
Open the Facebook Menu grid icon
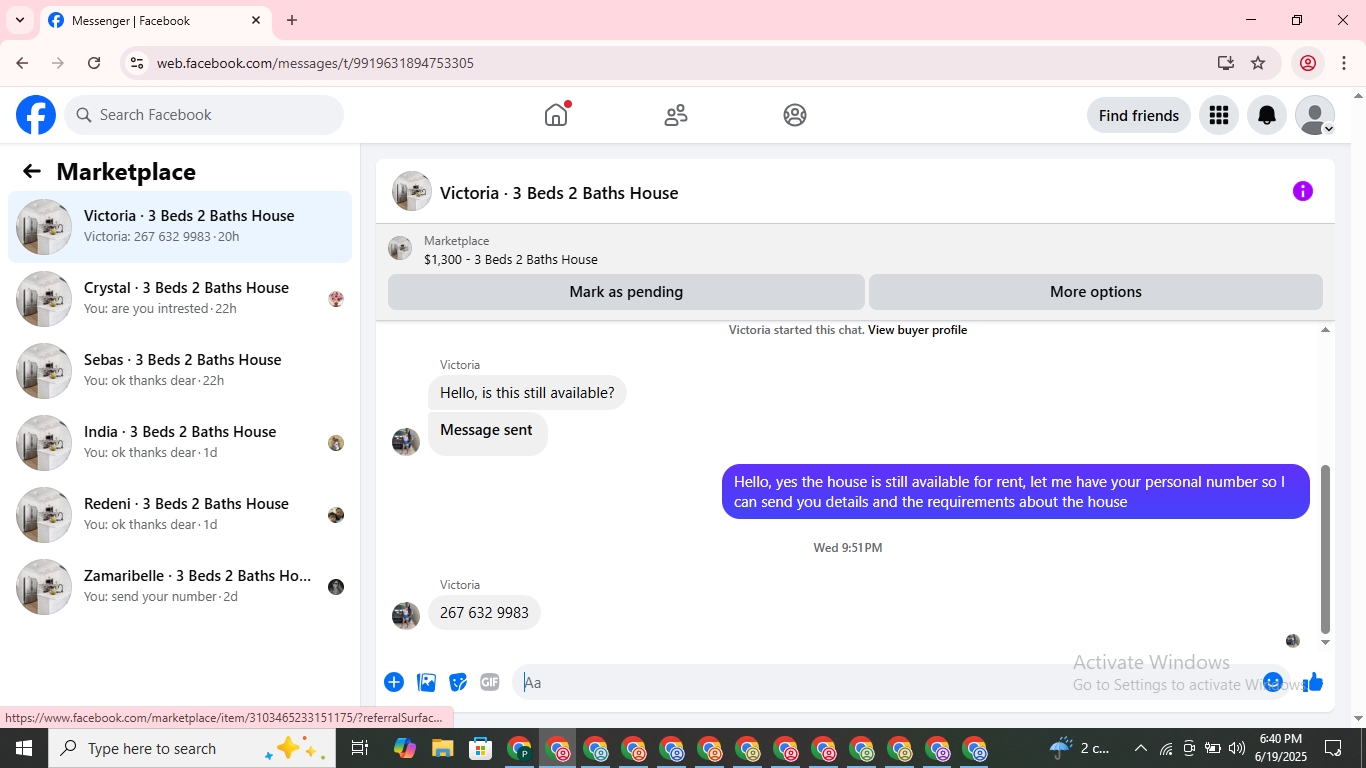[x=1218, y=115]
